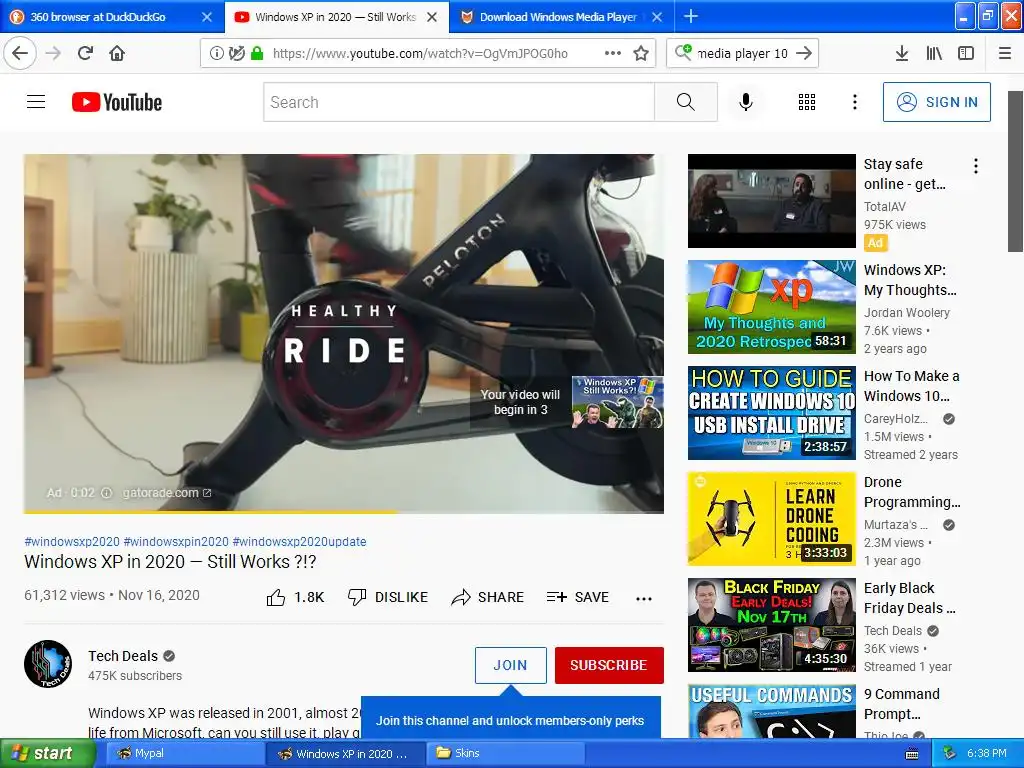Share the video

point(488,597)
